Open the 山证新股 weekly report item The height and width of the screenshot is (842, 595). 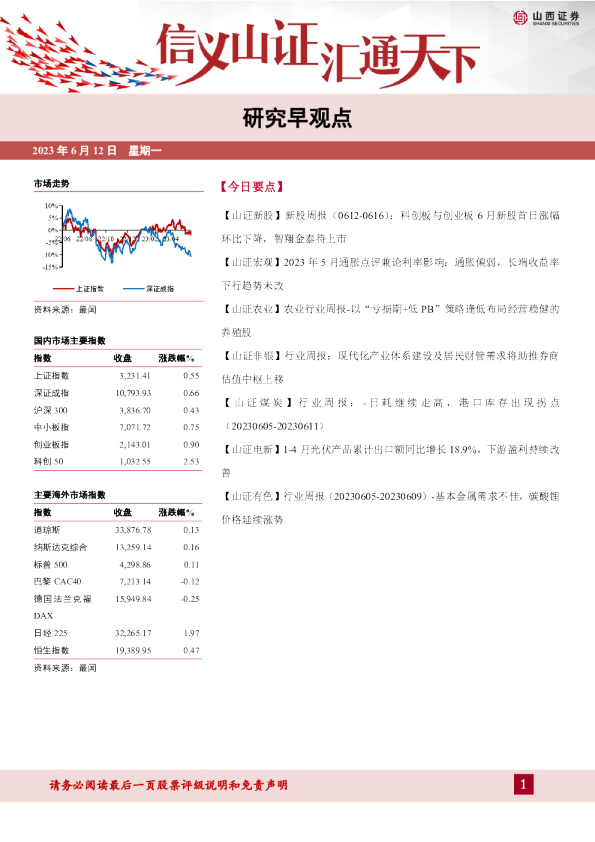tap(390, 227)
